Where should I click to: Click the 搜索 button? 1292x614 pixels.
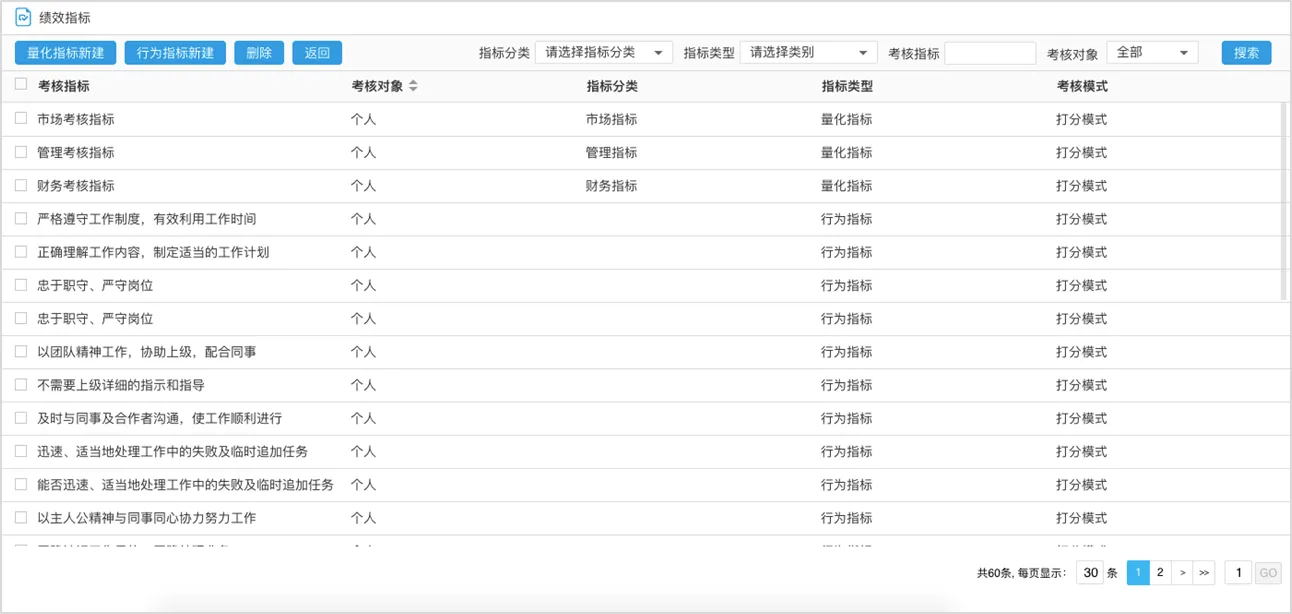point(1246,53)
